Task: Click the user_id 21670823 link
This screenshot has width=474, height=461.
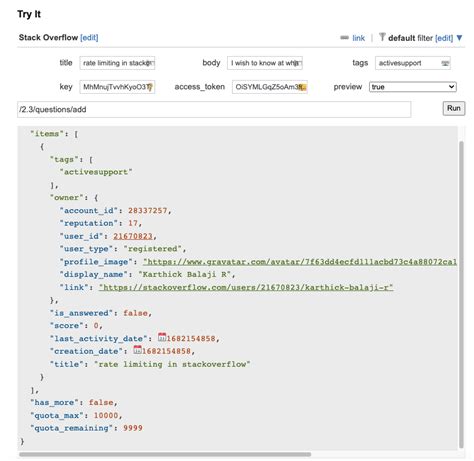Action: 133,236
